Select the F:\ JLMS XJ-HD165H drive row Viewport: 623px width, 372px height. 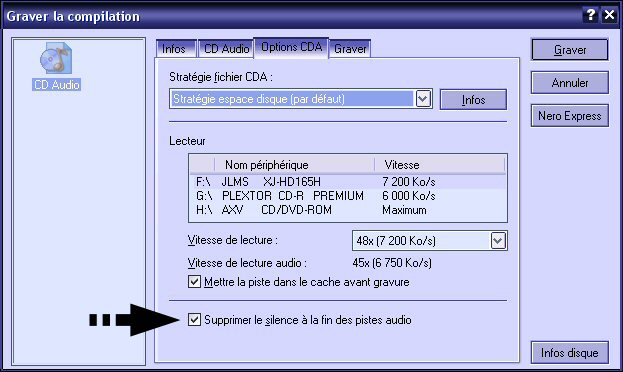tap(348, 182)
